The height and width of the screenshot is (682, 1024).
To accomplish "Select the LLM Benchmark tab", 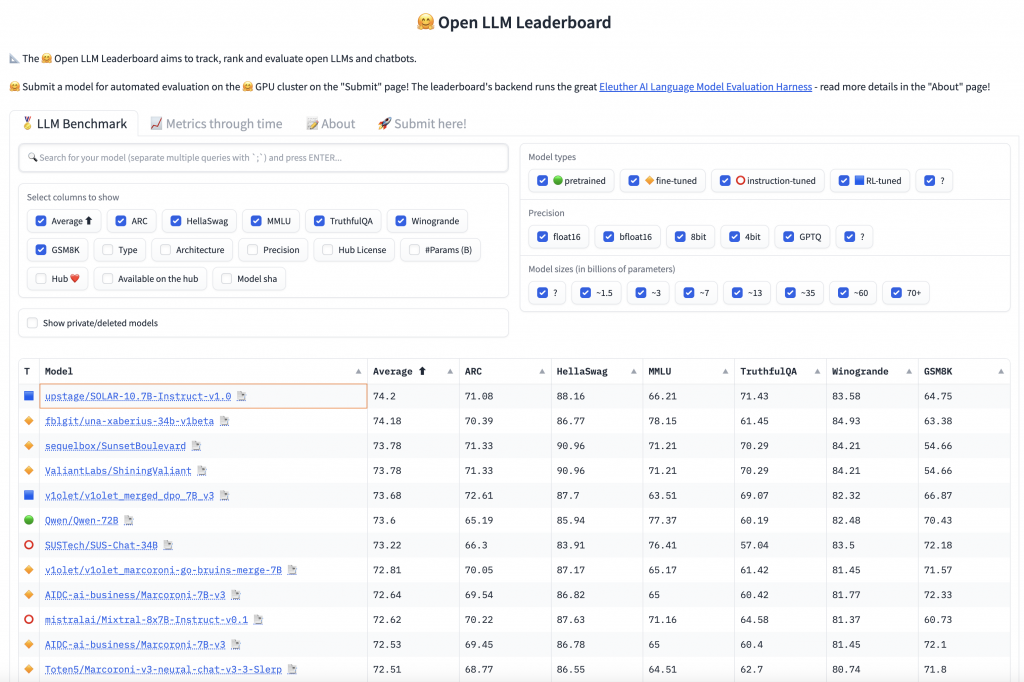I will pyautogui.click(x=74, y=123).
